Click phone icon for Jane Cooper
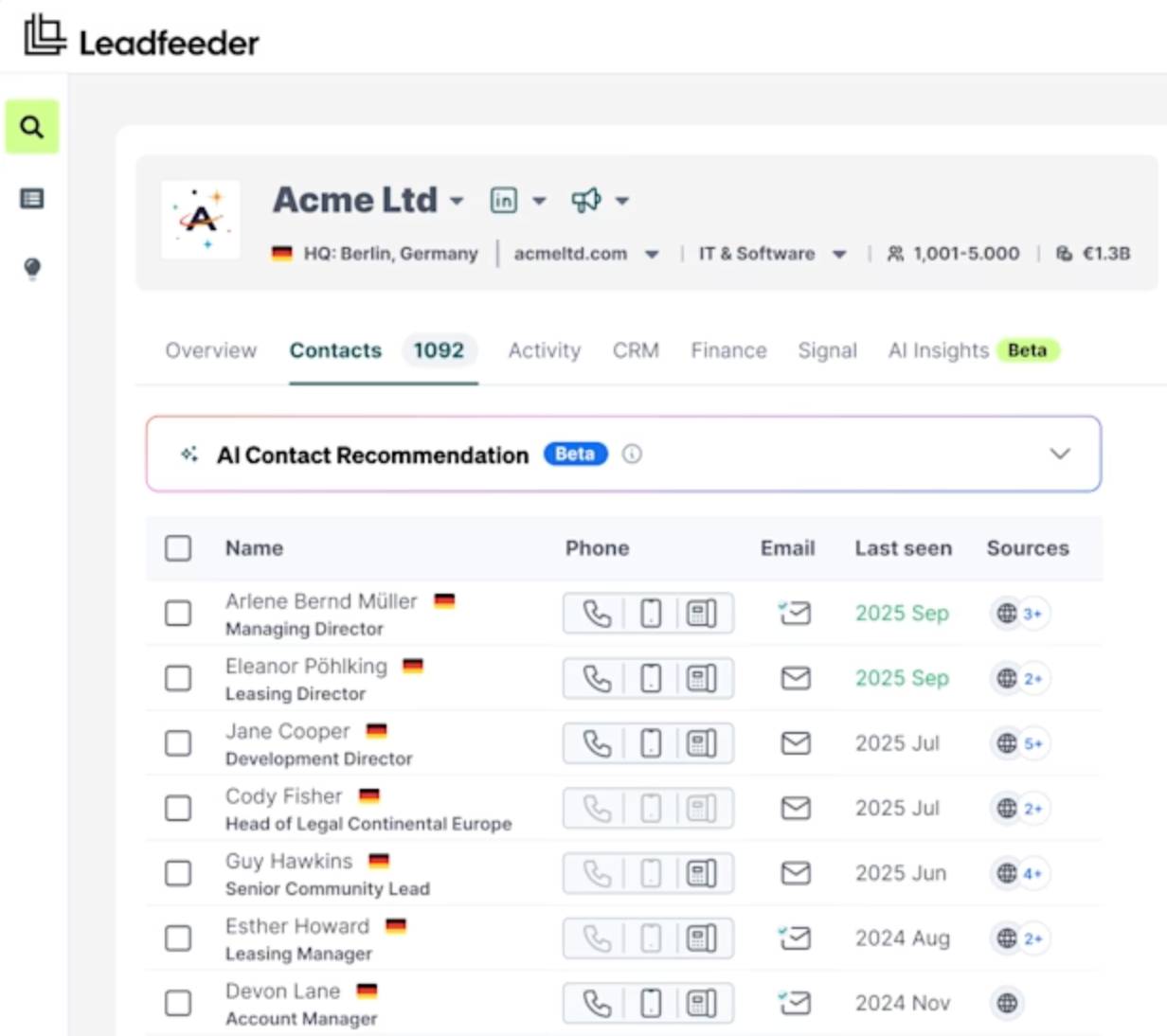 597,743
